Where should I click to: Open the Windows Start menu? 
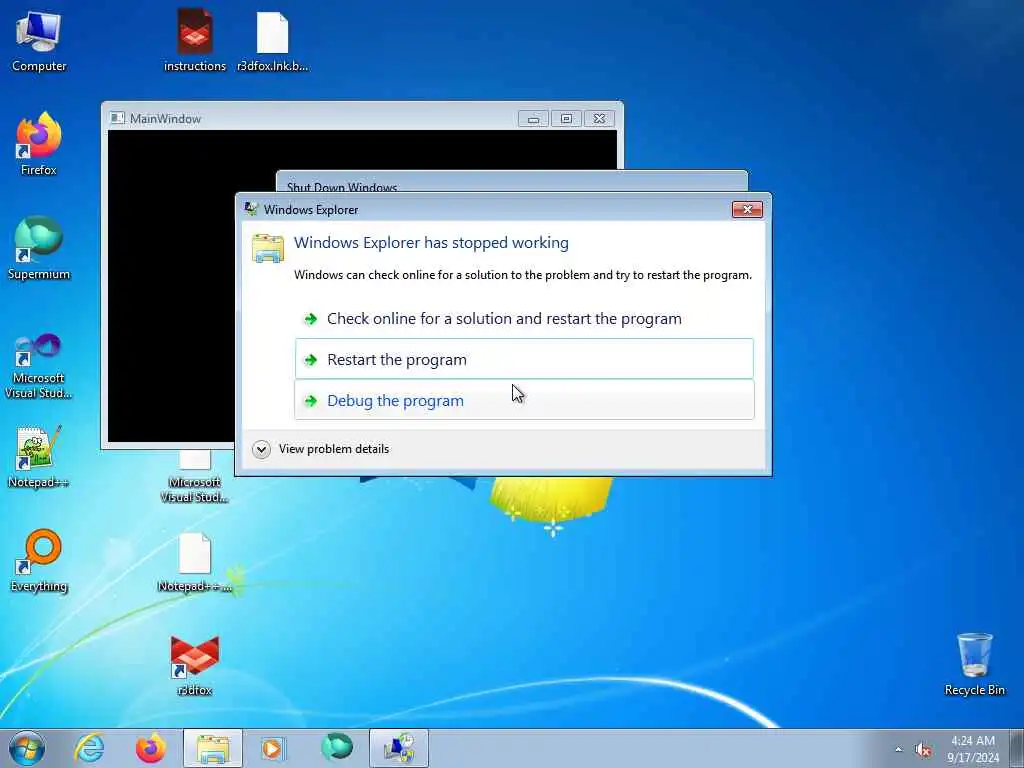(27, 748)
